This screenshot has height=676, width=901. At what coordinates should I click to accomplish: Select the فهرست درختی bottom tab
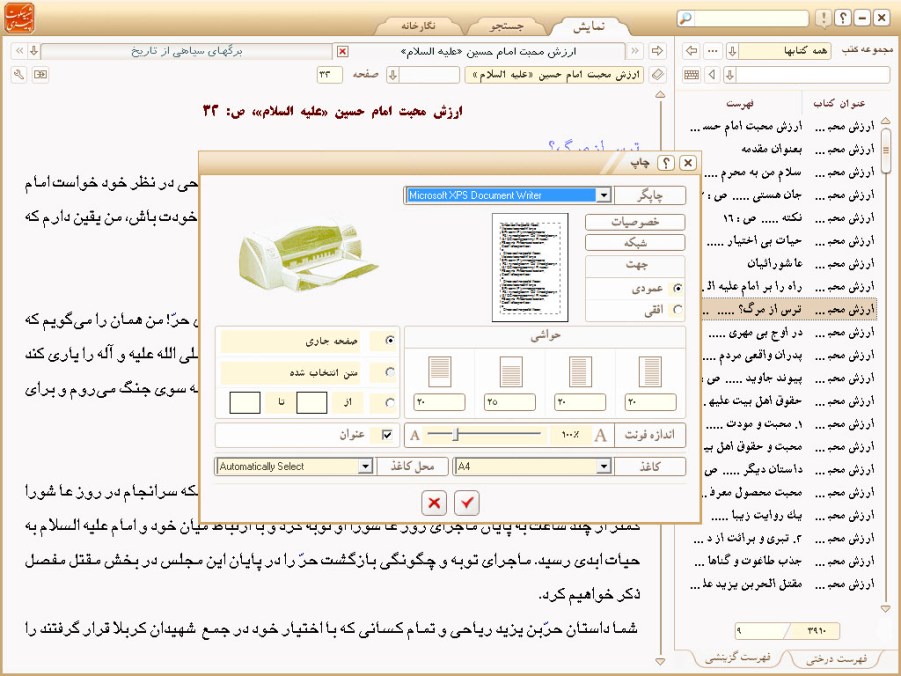(x=836, y=658)
